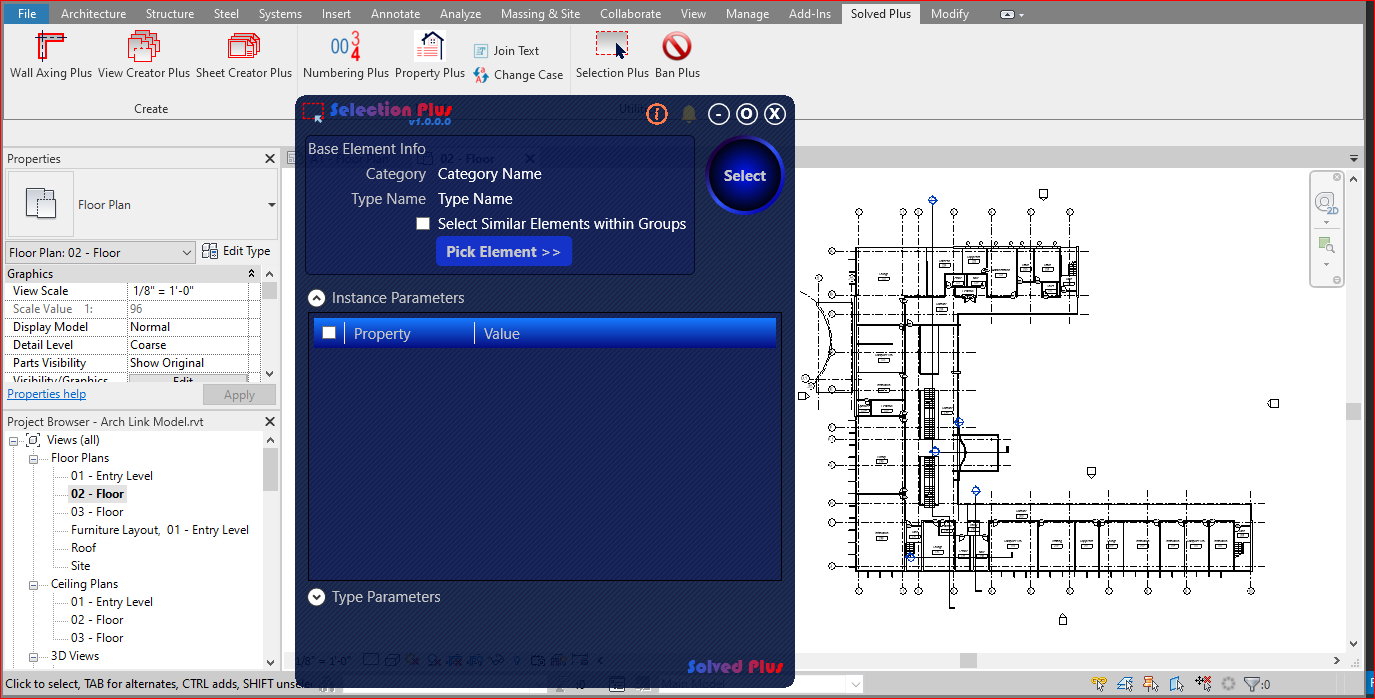Toggle Select Underlay Elements in status bar
The image size is (1375, 699).
[x=1126, y=684]
